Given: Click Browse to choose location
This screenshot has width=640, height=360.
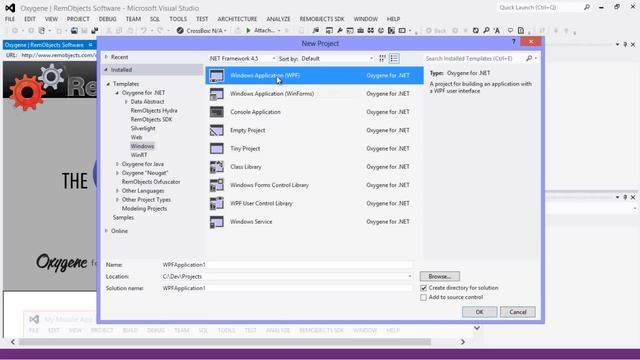Looking at the screenshot, I should coord(440,277).
